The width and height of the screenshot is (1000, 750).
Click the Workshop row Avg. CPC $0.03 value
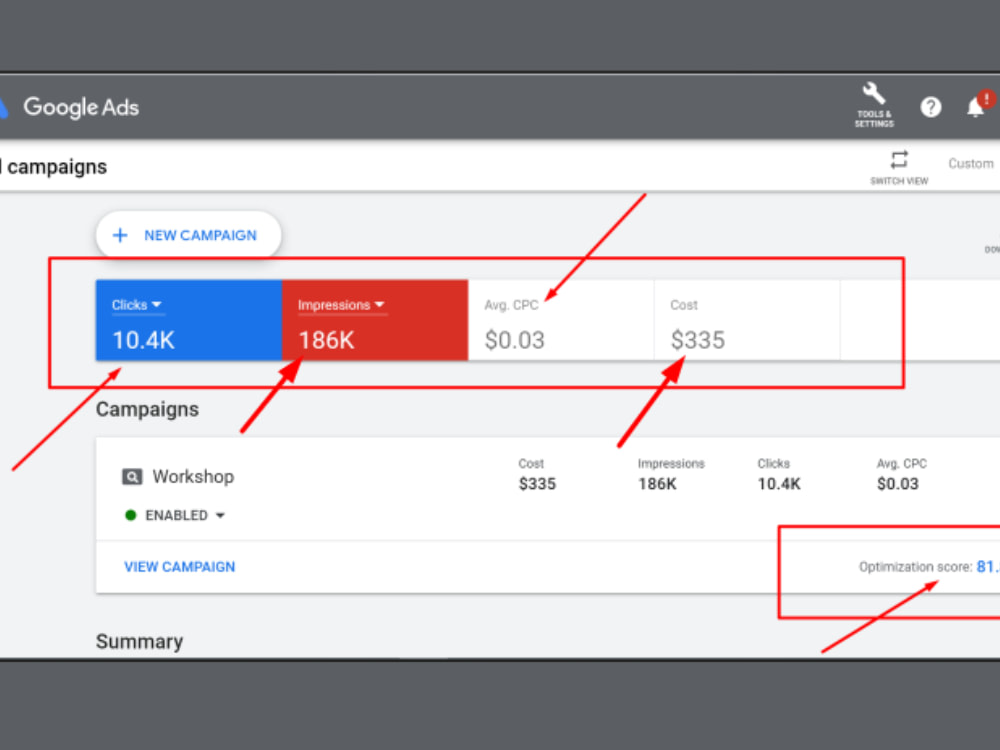[x=897, y=484]
